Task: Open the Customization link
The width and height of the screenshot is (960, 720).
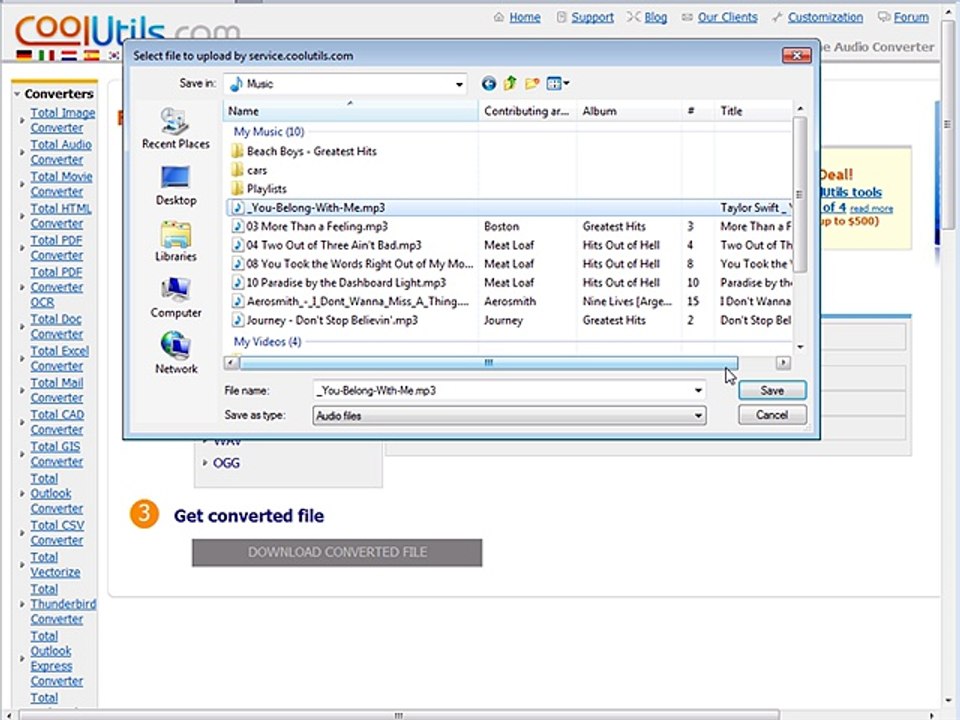Action: pos(825,17)
